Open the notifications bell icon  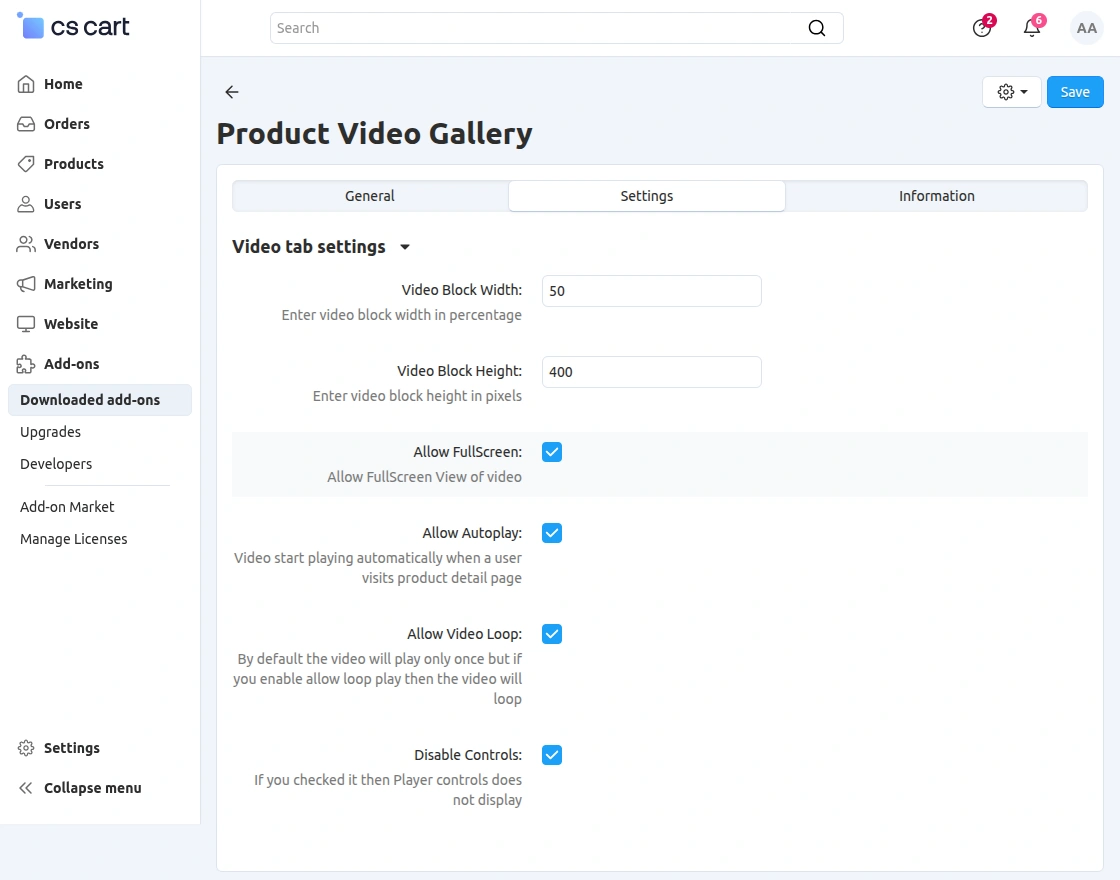1031,28
